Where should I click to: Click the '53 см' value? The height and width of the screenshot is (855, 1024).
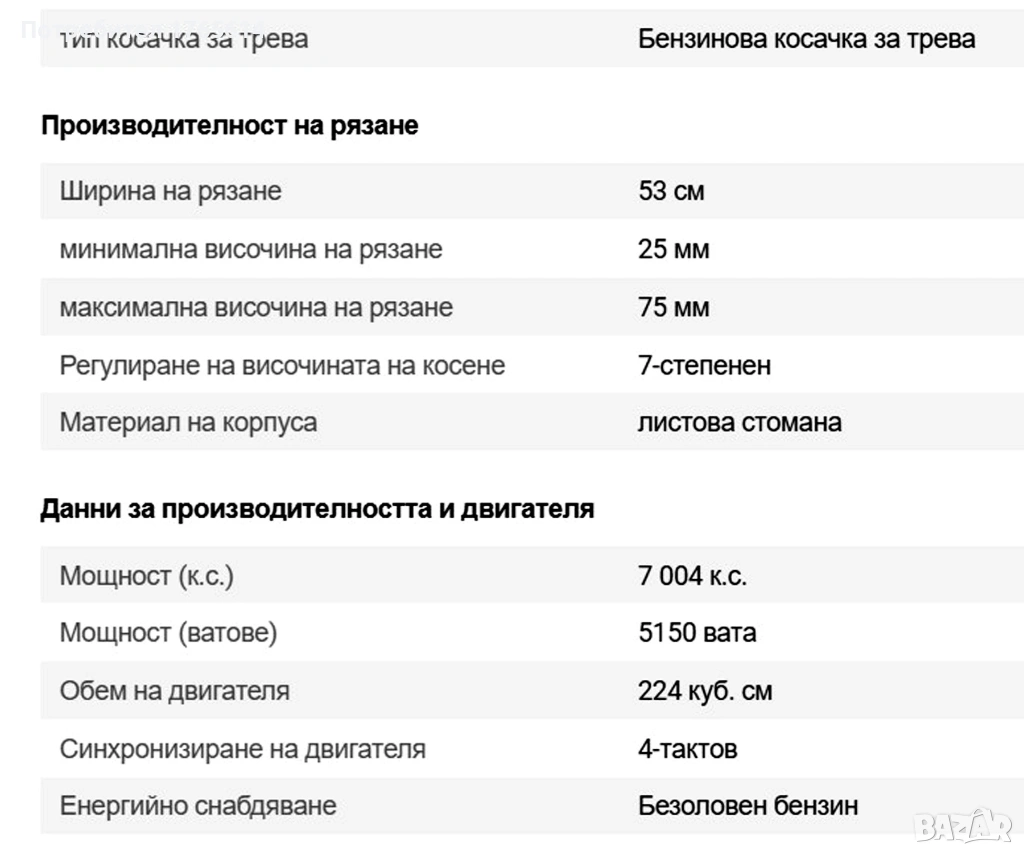[x=671, y=191]
